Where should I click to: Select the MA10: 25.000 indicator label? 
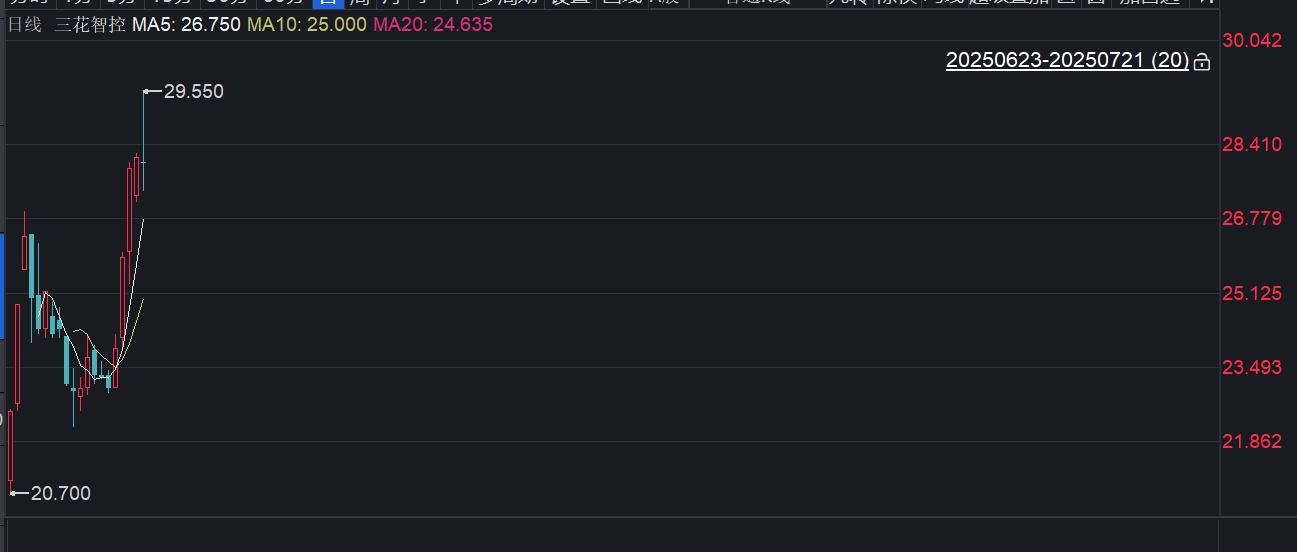click(x=306, y=24)
